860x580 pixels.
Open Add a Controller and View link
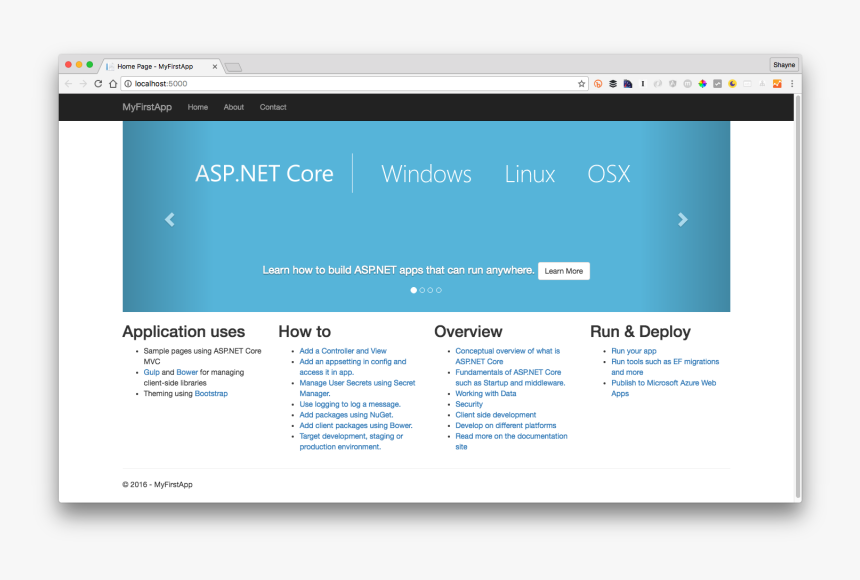coord(343,351)
